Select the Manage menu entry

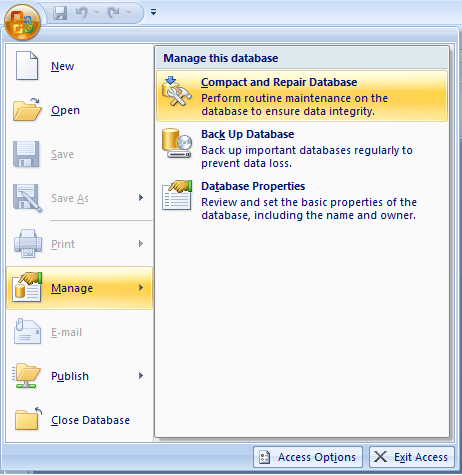click(x=80, y=288)
